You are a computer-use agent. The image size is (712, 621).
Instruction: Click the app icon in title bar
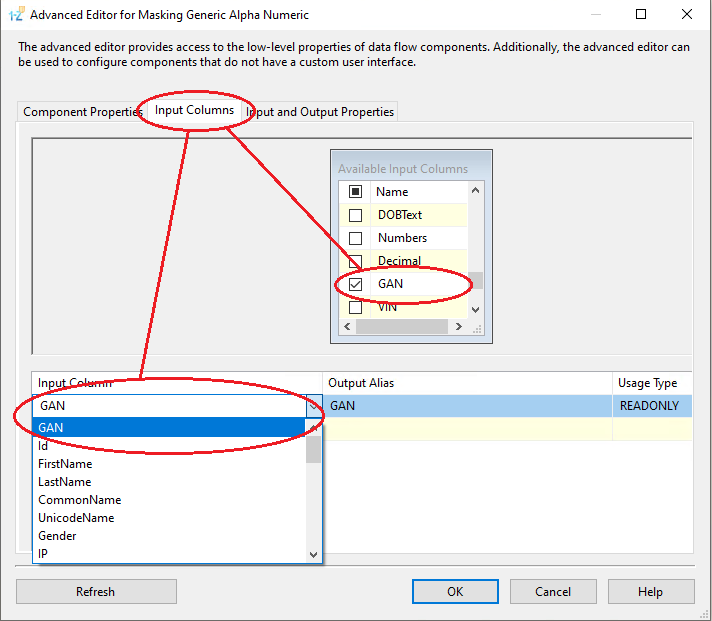point(15,15)
